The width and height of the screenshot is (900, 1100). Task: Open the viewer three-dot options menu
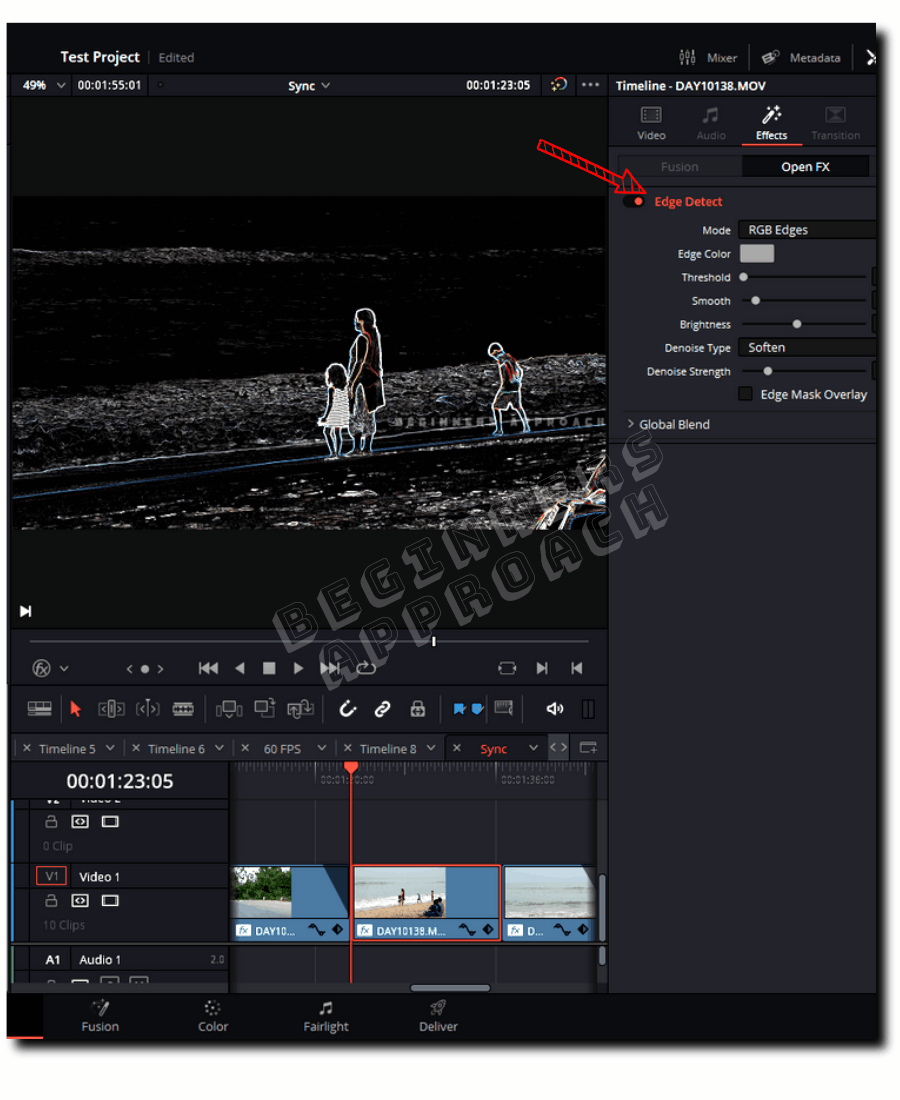591,85
